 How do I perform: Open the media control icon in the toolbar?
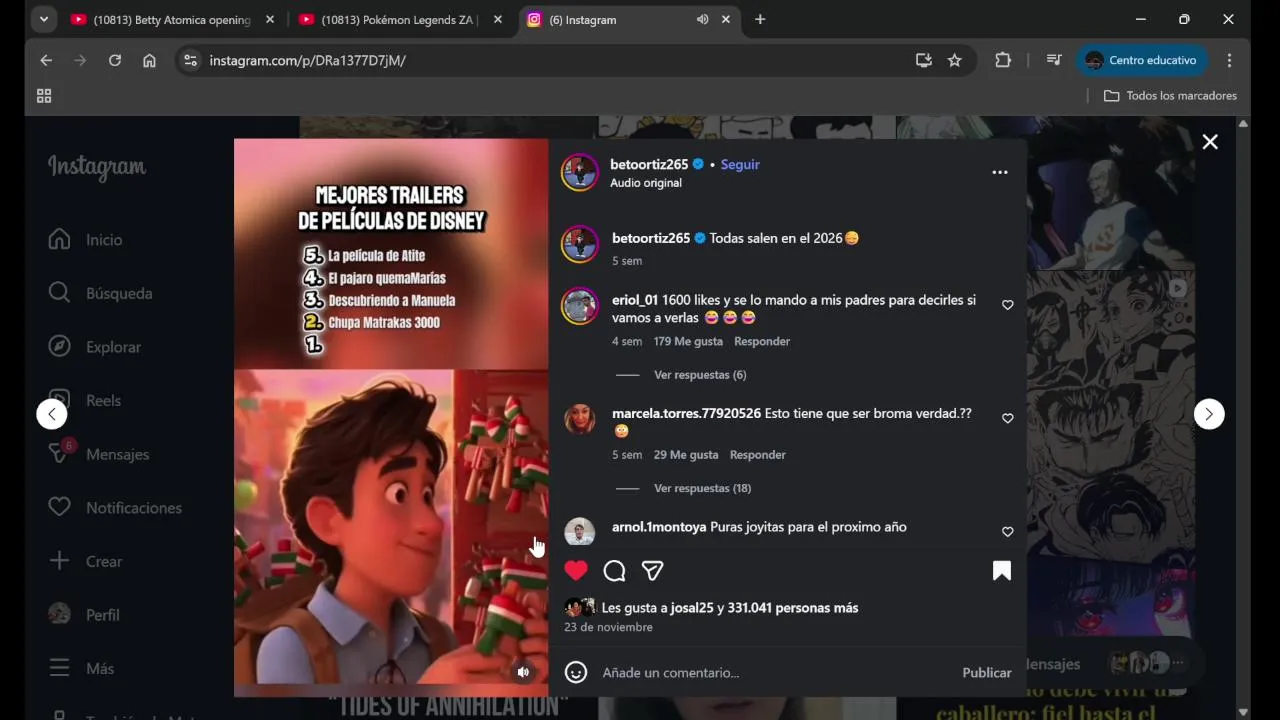coord(1053,61)
